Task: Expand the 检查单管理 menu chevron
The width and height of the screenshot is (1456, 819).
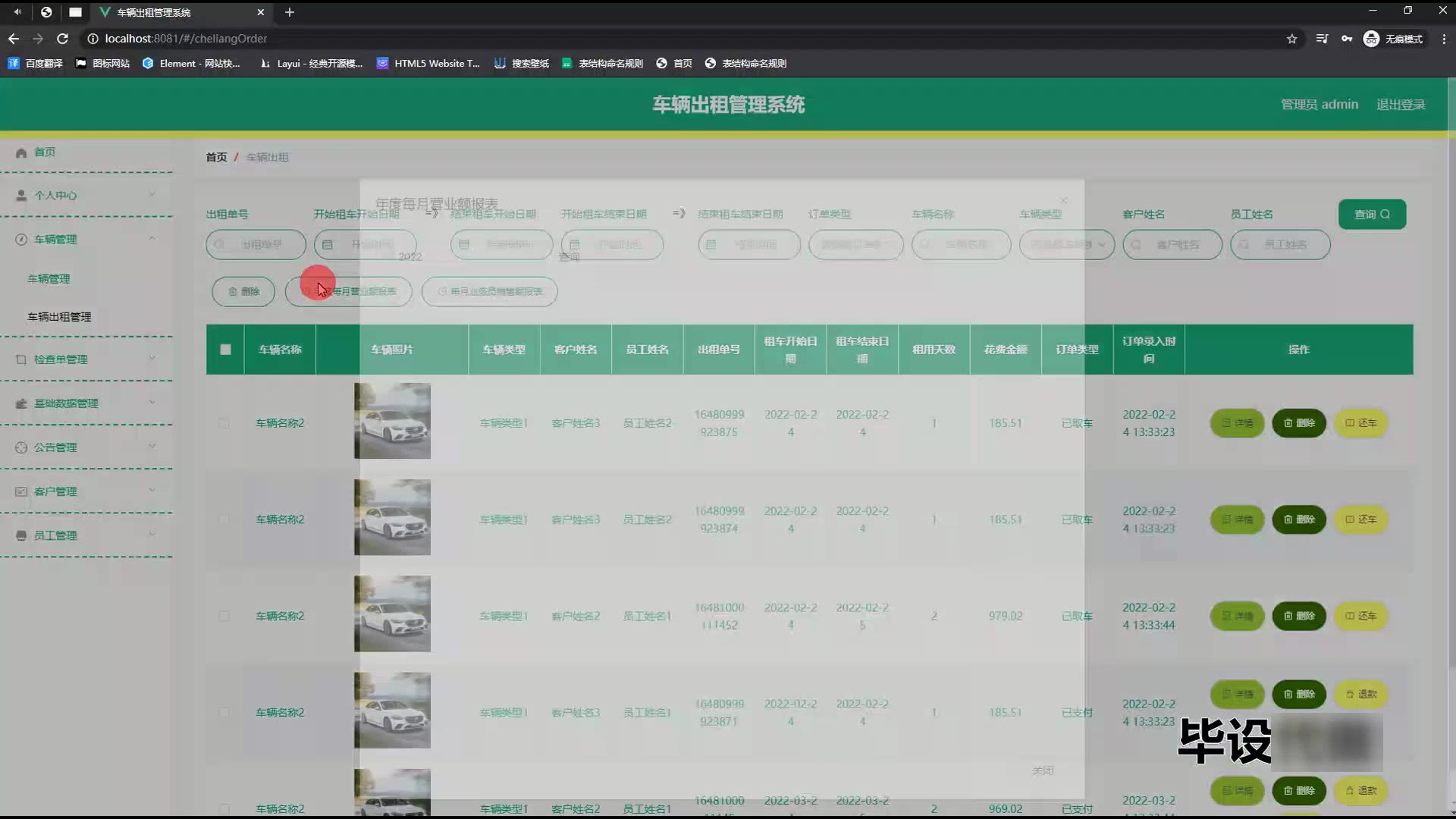Action: click(x=152, y=359)
